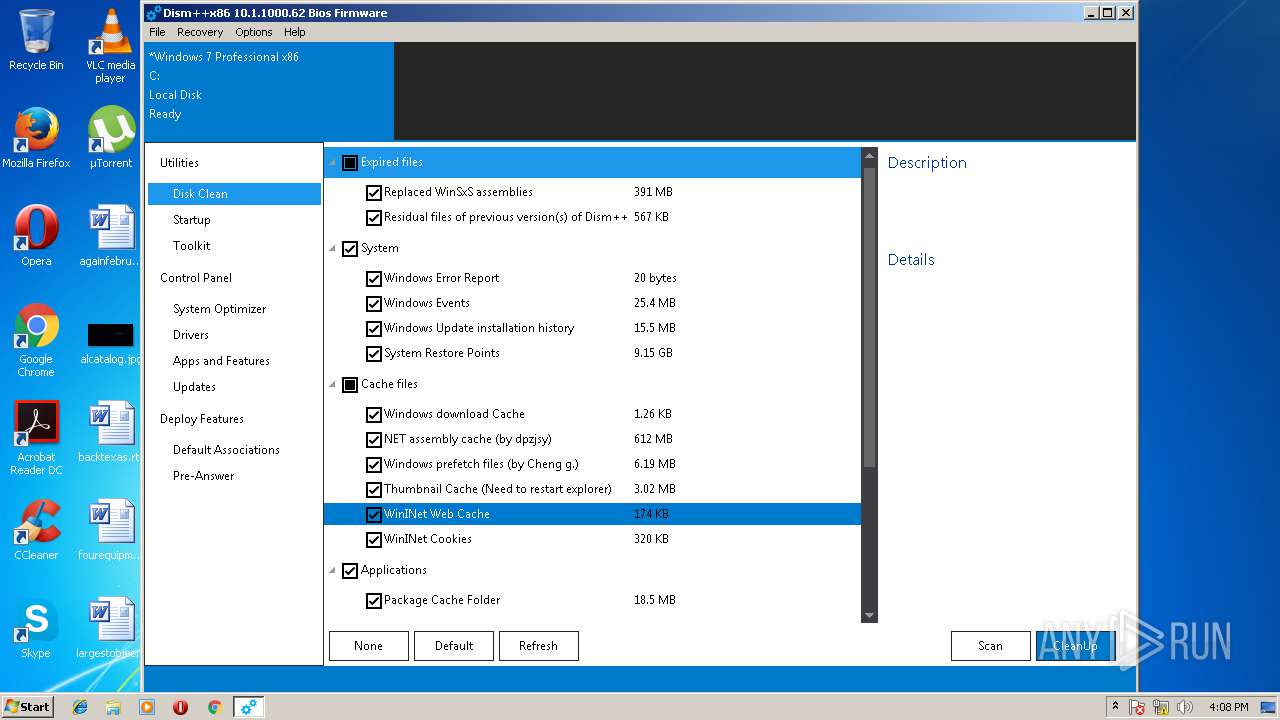Image resolution: width=1280 pixels, height=720 pixels.
Task: Click the clean list scrollbar thumb
Action: [869, 316]
